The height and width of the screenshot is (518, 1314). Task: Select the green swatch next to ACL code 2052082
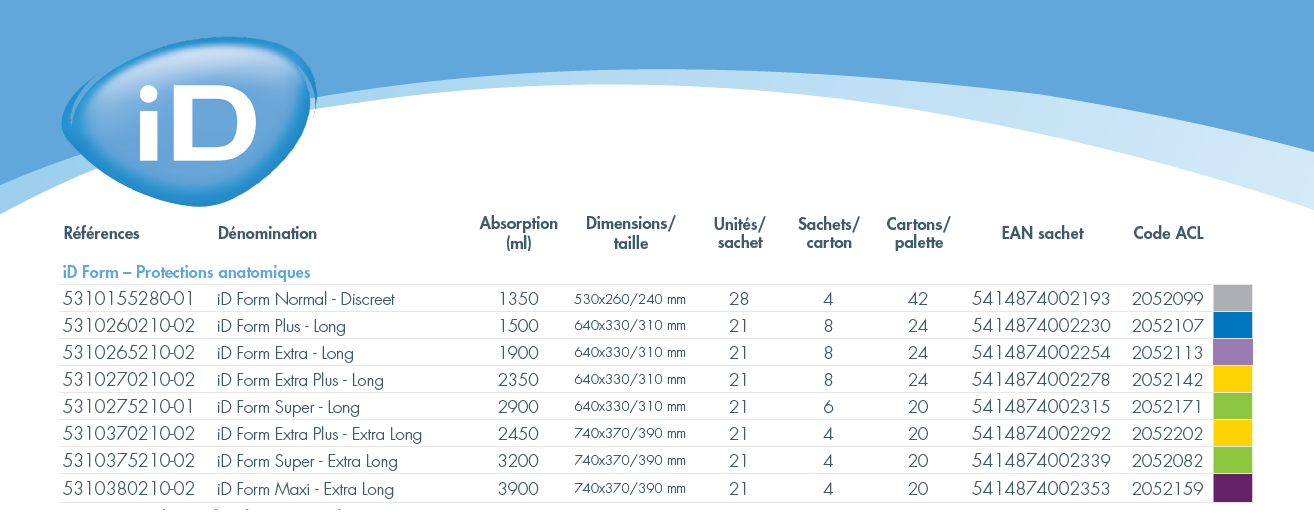(x=1232, y=460)
